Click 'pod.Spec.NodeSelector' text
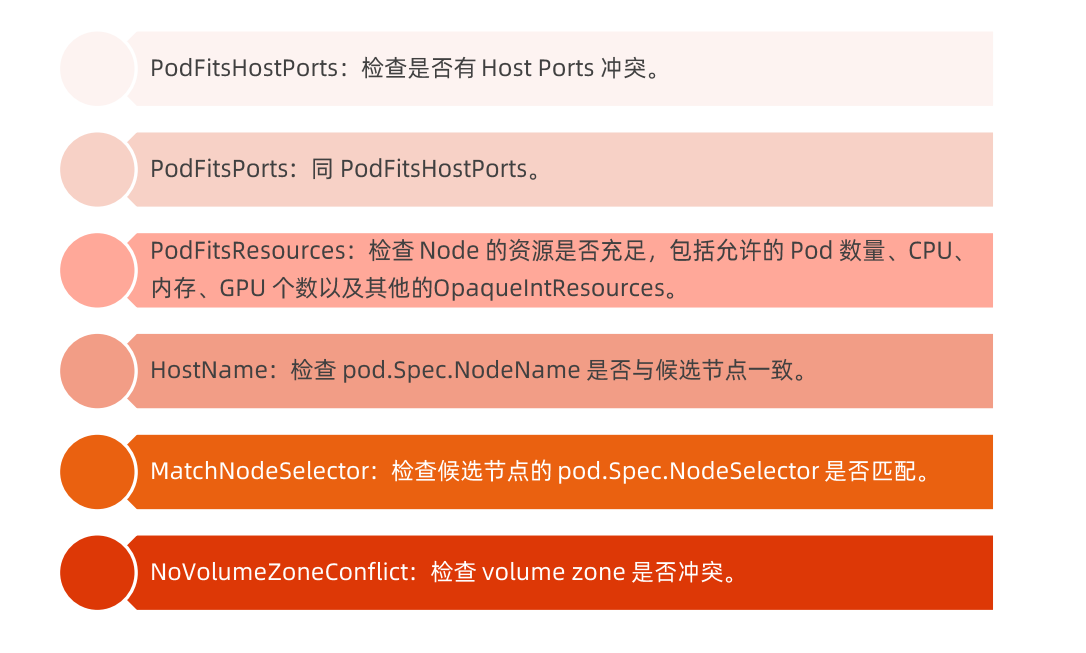This screenshot has width=1086, height=653. click(688, 472)
